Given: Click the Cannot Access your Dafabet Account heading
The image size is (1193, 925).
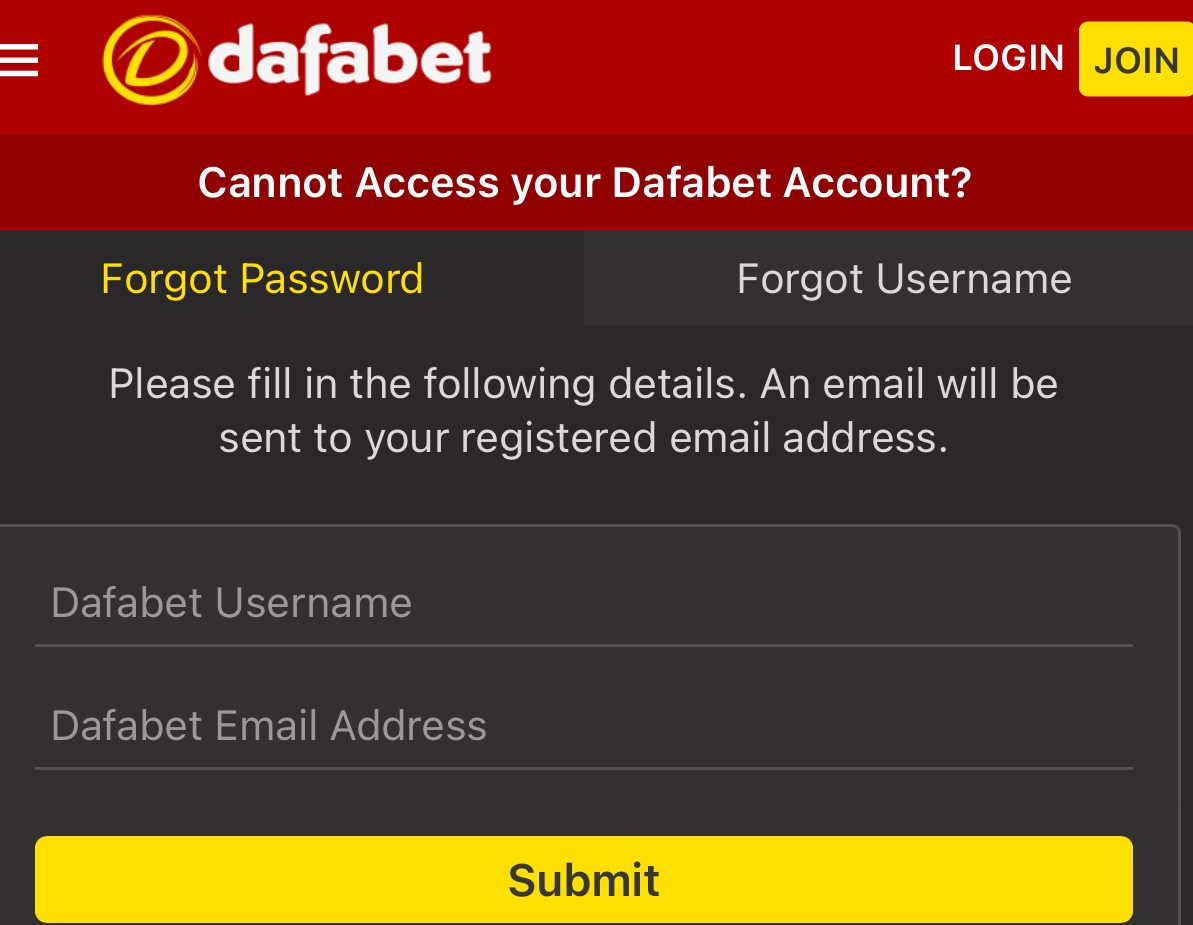Looking at the screenshot, I should [x=584, y=183].
